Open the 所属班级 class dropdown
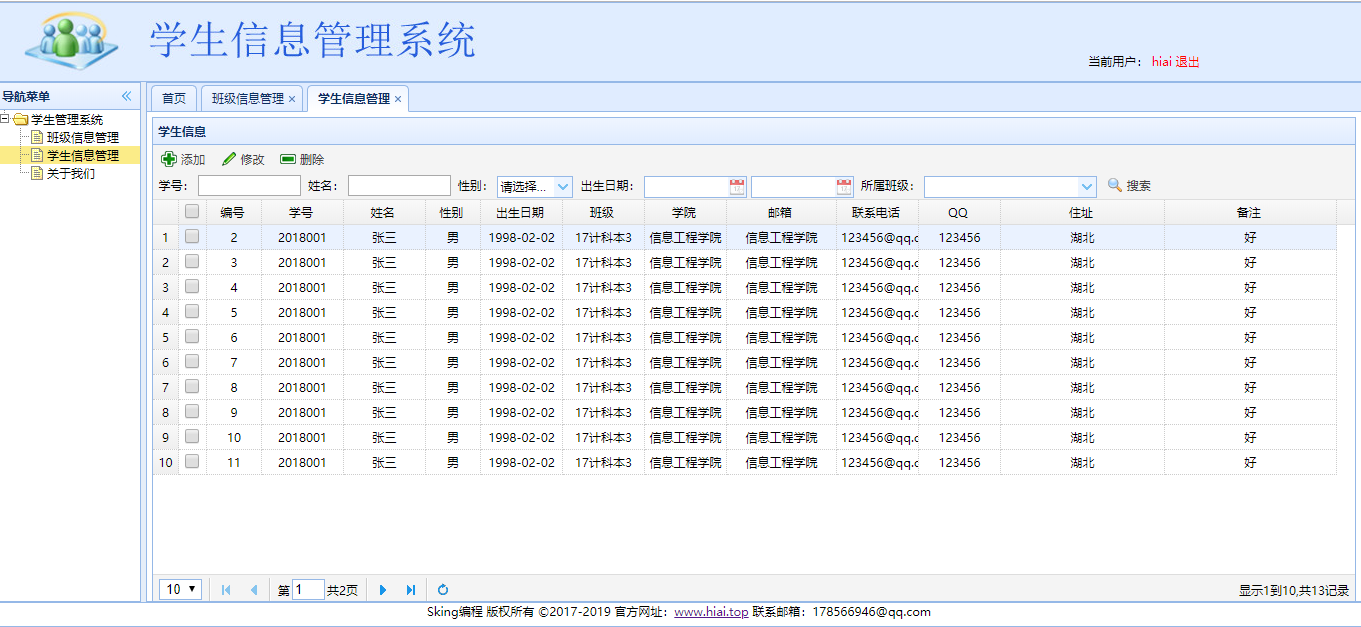 pos(1088,186)
